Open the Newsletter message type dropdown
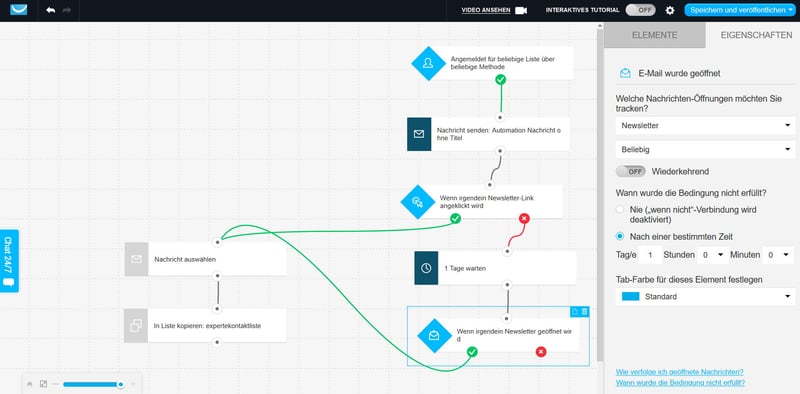This screenshot has height=394, width=800. [705, 126]
